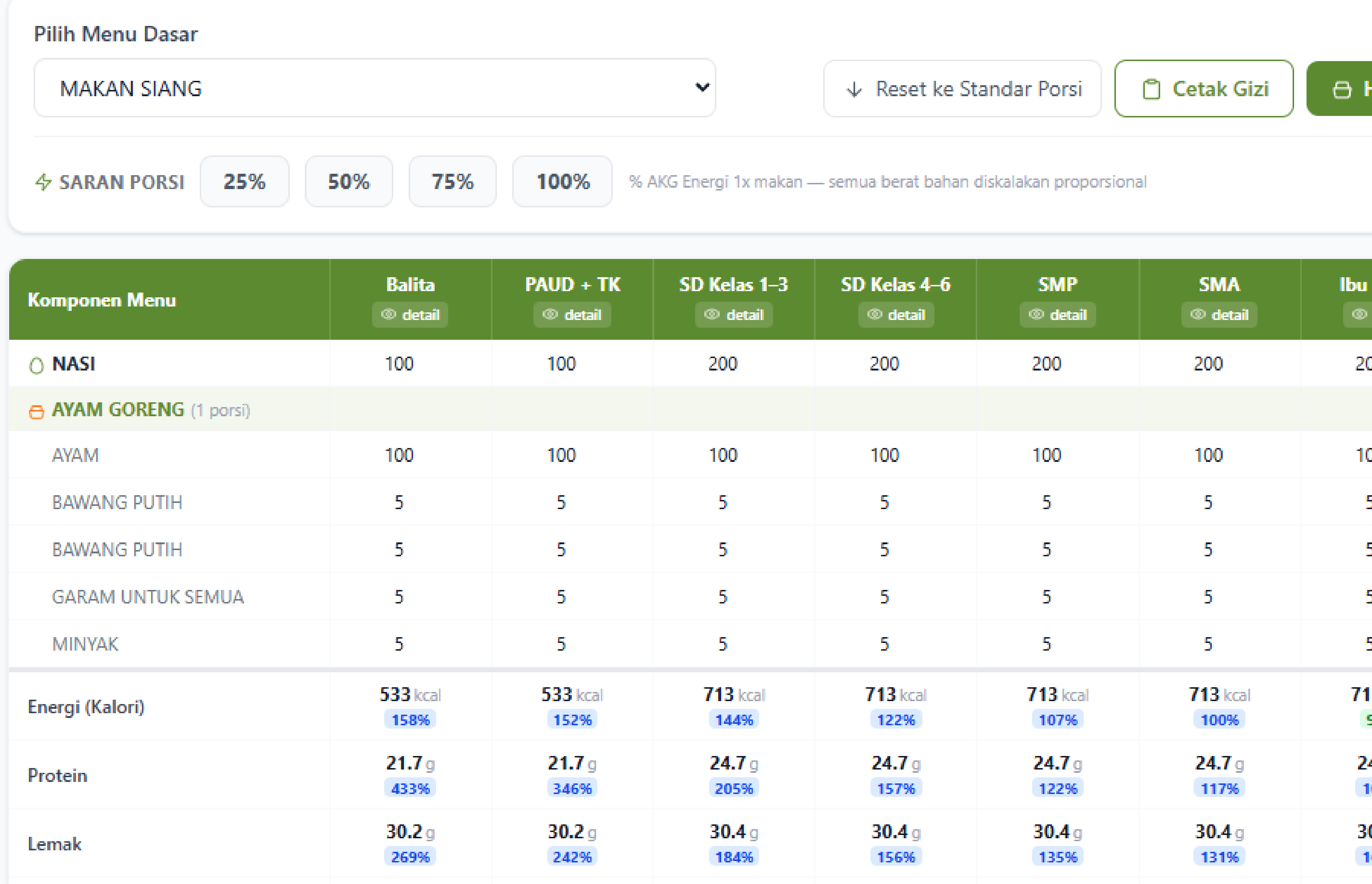Screen dimensions: 1372x884
Task: Click the 433% protein badge for Balita
Action: coord(410,789)
